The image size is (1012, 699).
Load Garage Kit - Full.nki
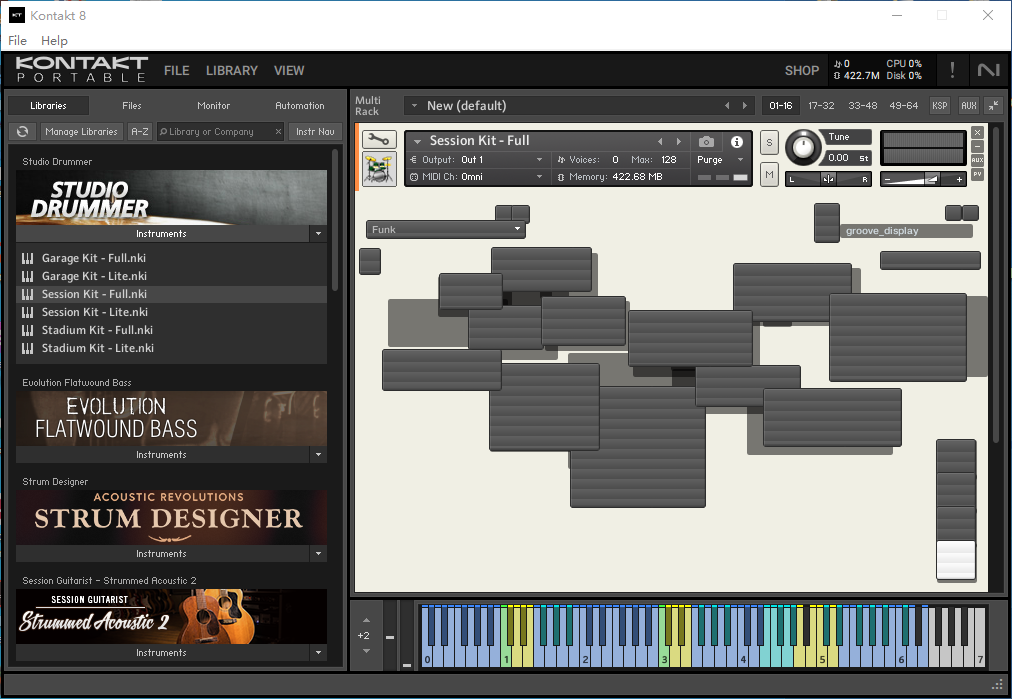tap(172, 258)
